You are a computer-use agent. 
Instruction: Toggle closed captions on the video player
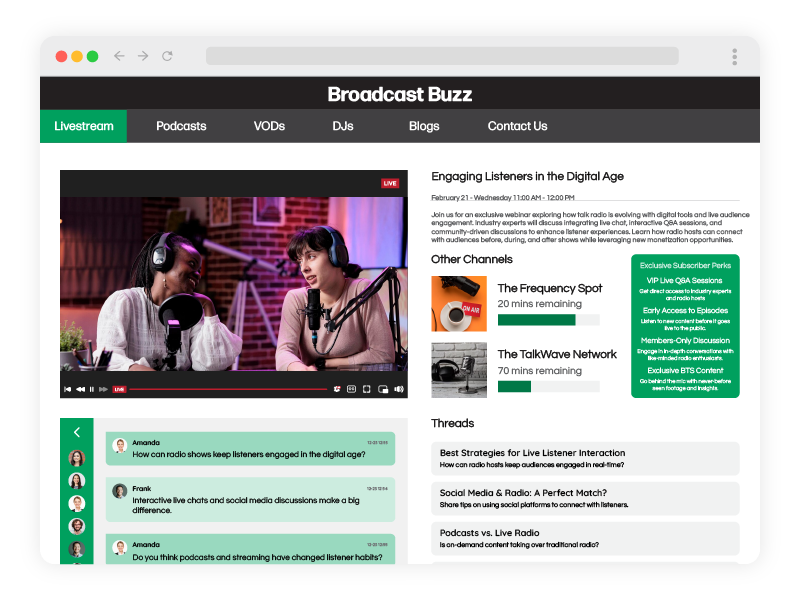(x=349, y=391)
